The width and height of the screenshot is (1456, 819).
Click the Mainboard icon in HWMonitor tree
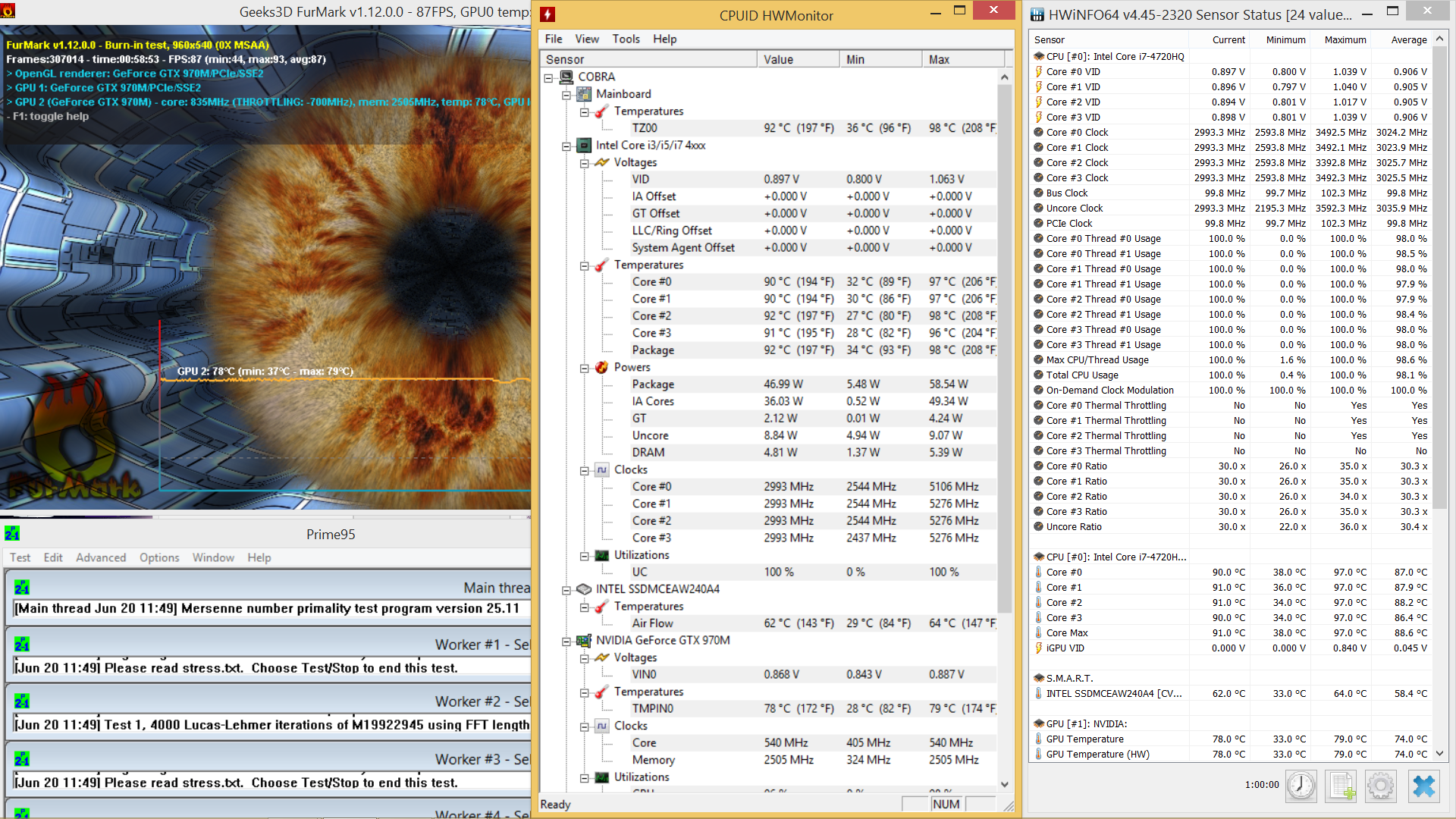[584, 94]
